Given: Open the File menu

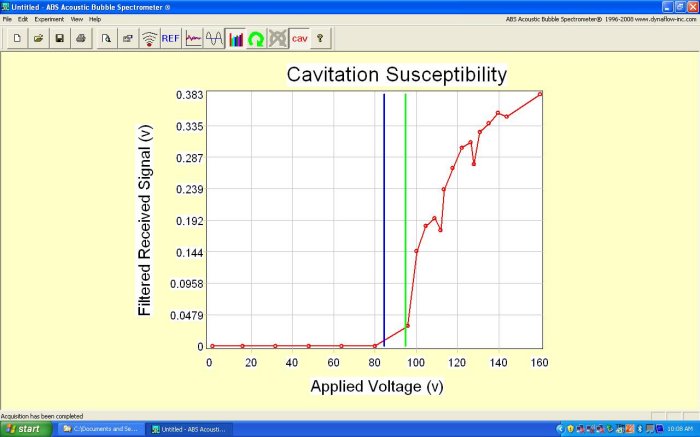Looking at the screenshot, I should click(8, 19).
